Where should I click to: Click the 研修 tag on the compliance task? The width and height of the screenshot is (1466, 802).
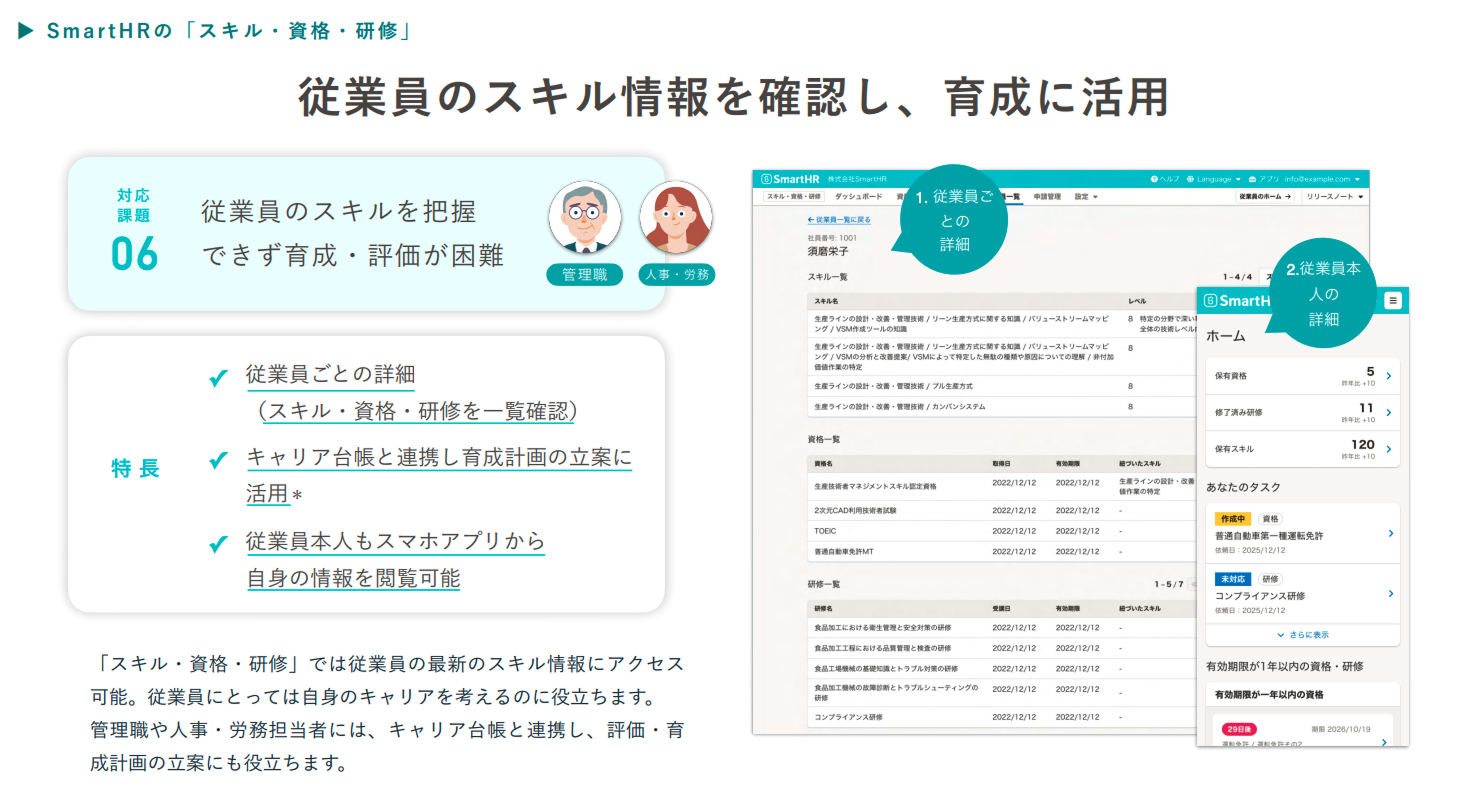point(1269,579)
